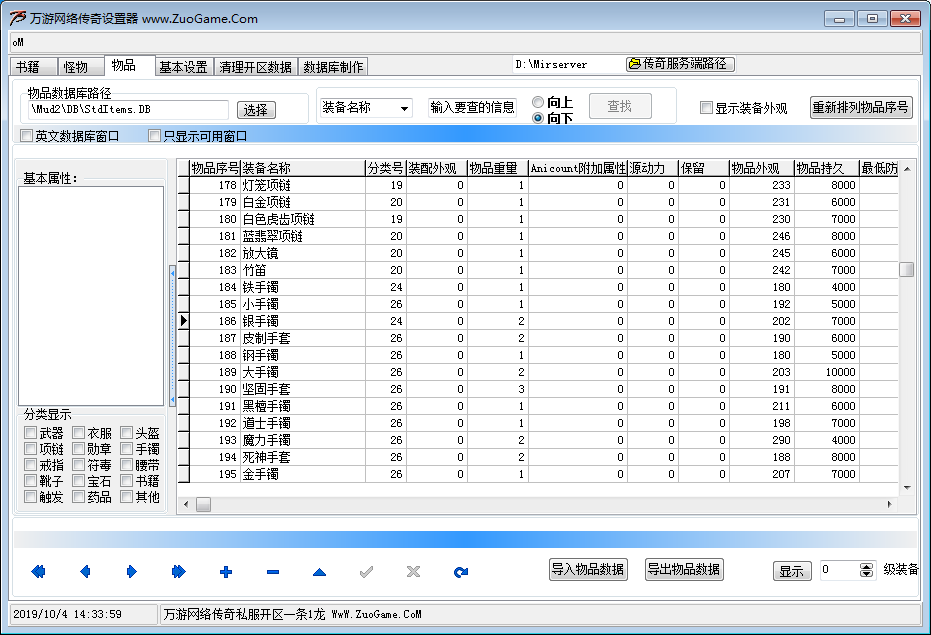Open the 装备名称 search field dropdown
The height and width of the screenshot is (635, 931).
click(404, 108)
